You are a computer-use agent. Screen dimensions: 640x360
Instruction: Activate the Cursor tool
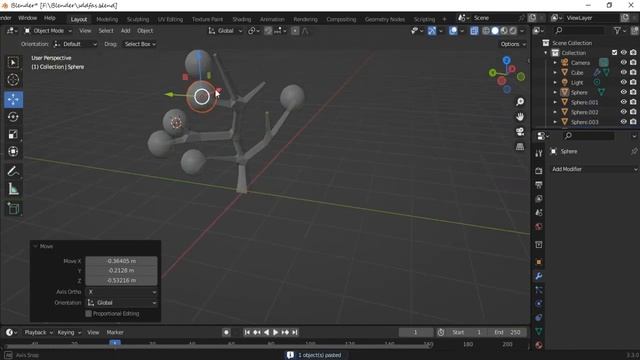point(13,80)
